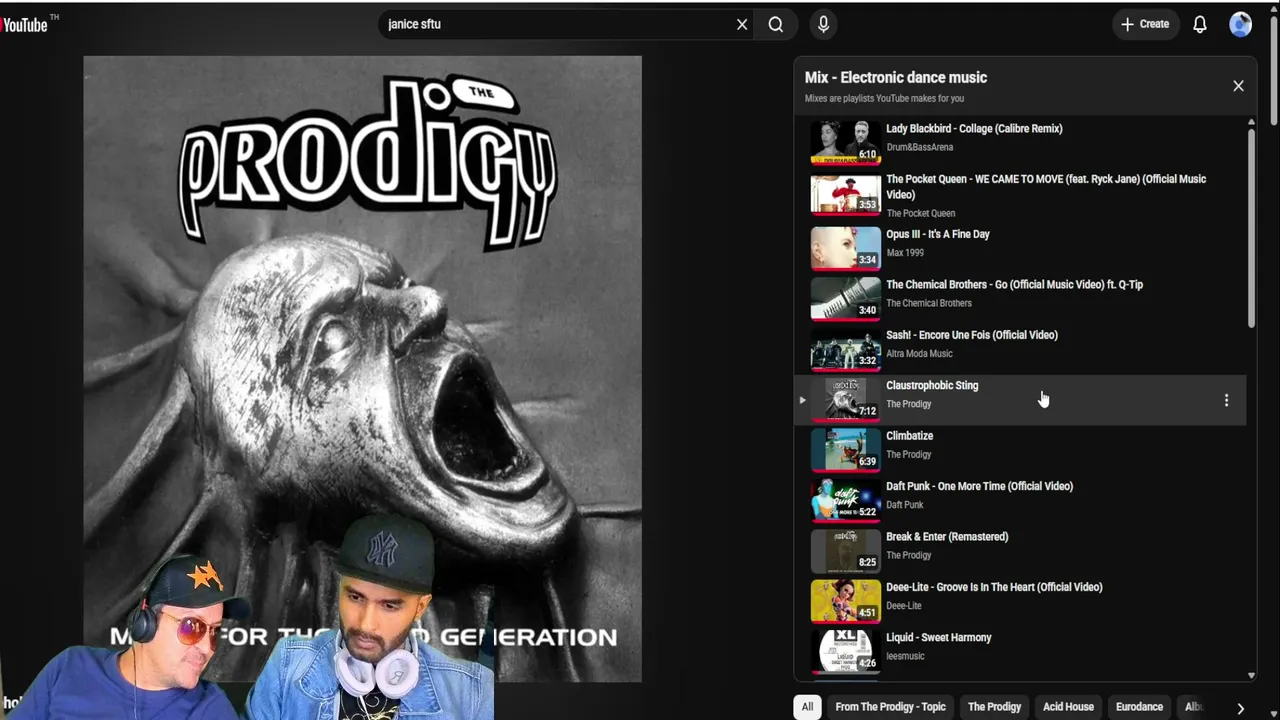Play Daft Punk - One More Time
Viewport: 1280px width, 720px height.
pos(979,486)
